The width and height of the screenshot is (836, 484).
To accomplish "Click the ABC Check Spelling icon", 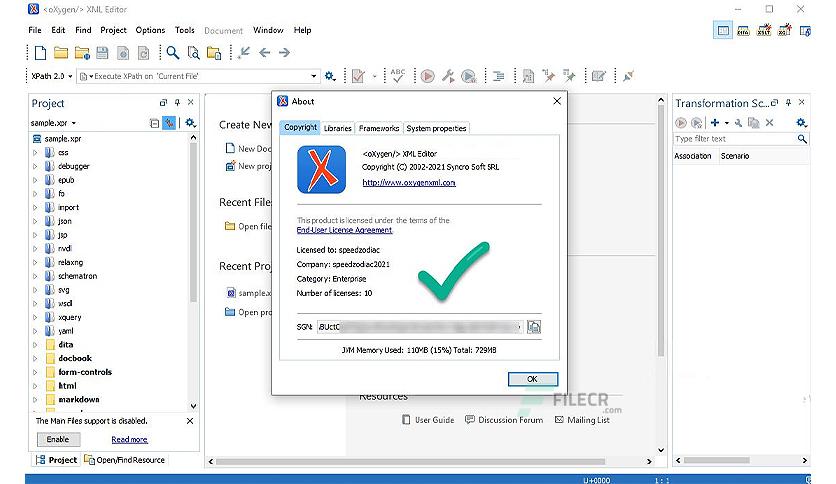I will 398,76.
